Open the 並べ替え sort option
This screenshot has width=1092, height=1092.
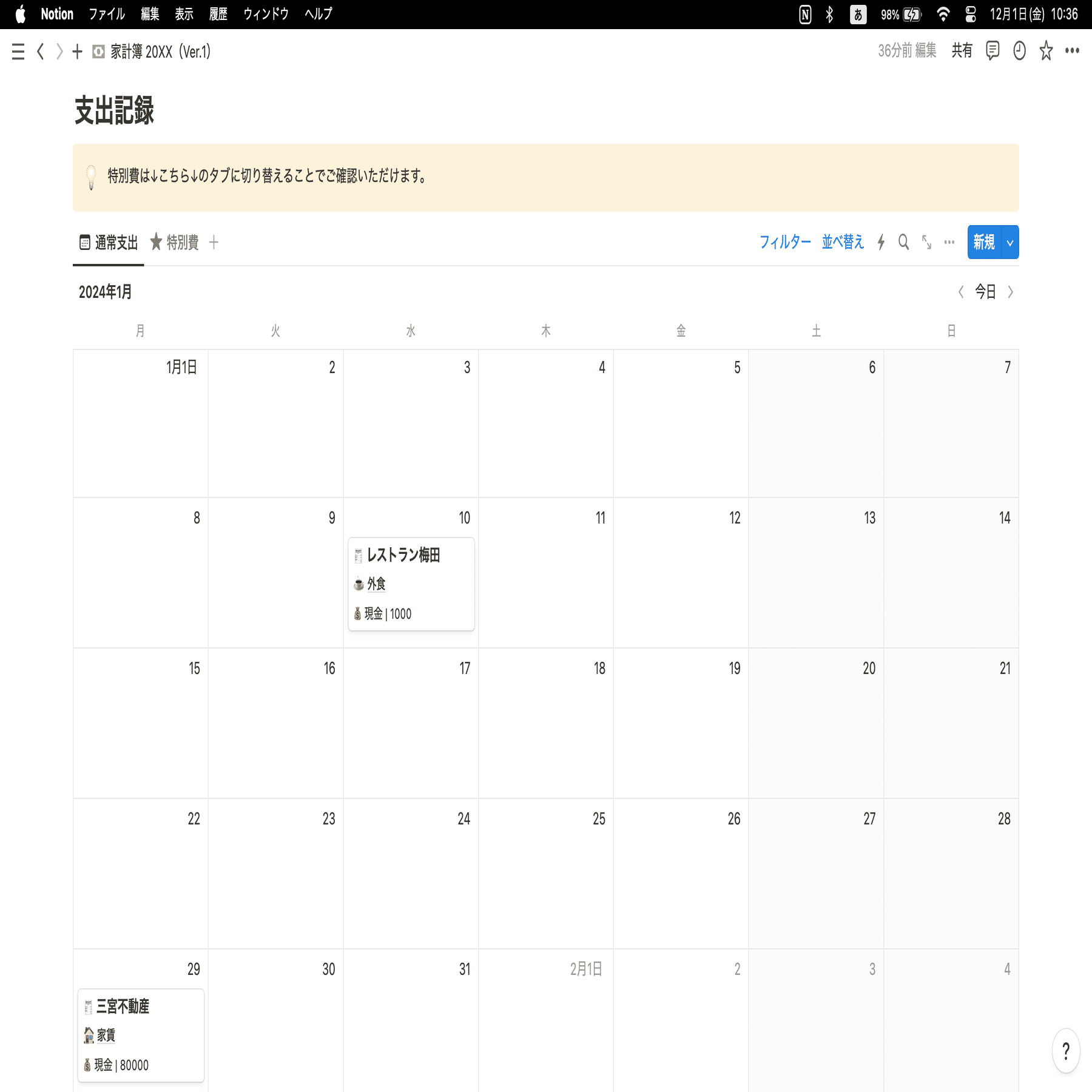843,242
